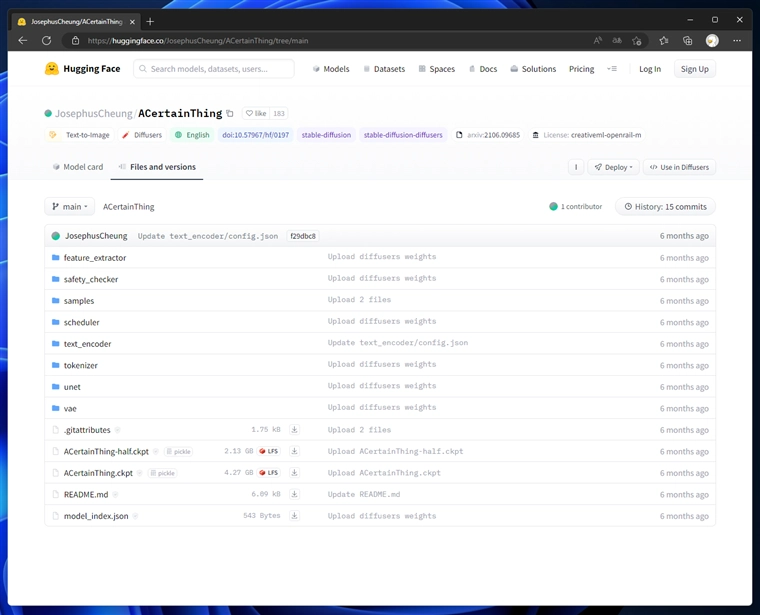Focus the search models input field
The height and width of the screenshot is (615, 760).
click(x=214, y=69)
